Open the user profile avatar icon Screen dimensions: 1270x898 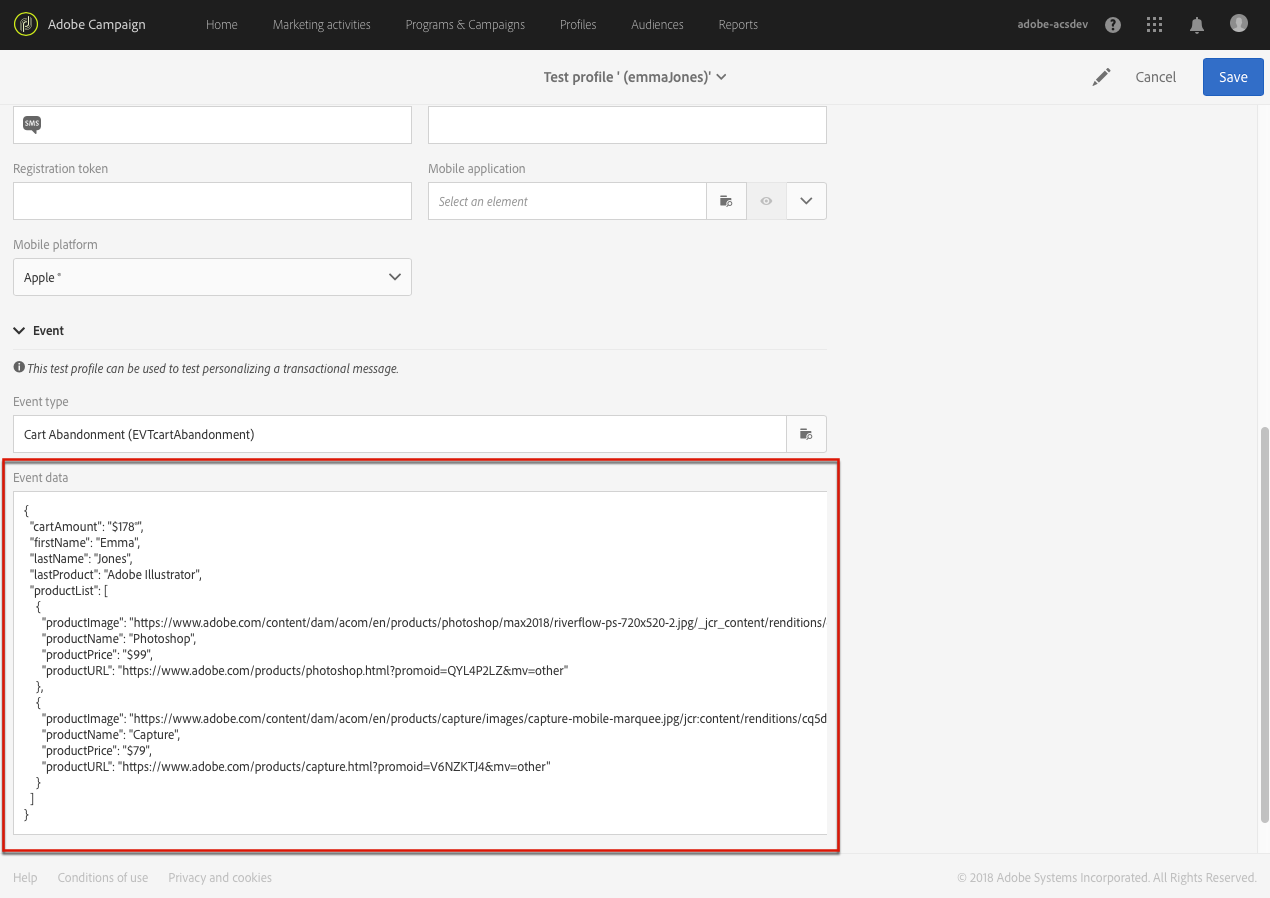tap(1239, 23)
